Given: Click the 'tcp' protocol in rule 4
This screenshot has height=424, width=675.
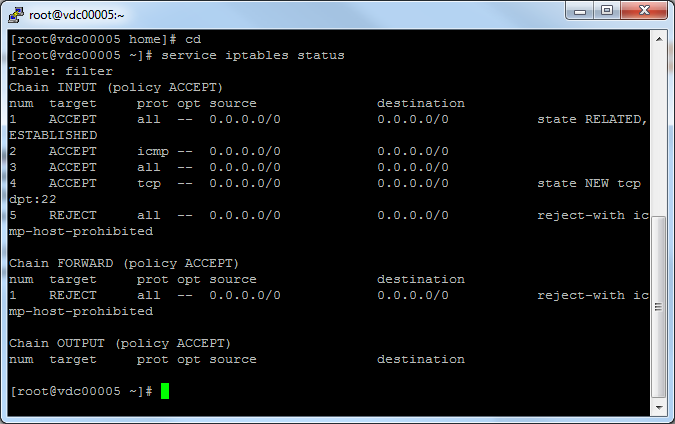Looking at the screenshot, I should click(149, 184).
